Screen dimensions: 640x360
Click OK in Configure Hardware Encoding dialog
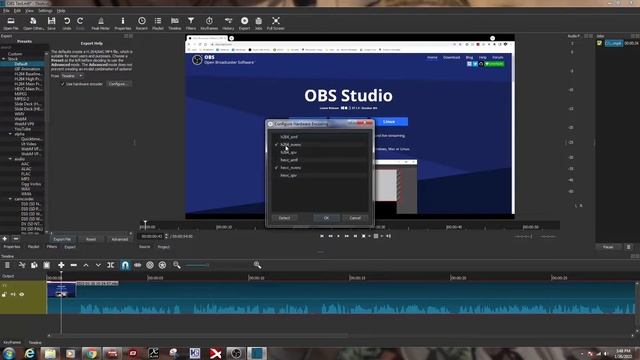tap(326, 218)
